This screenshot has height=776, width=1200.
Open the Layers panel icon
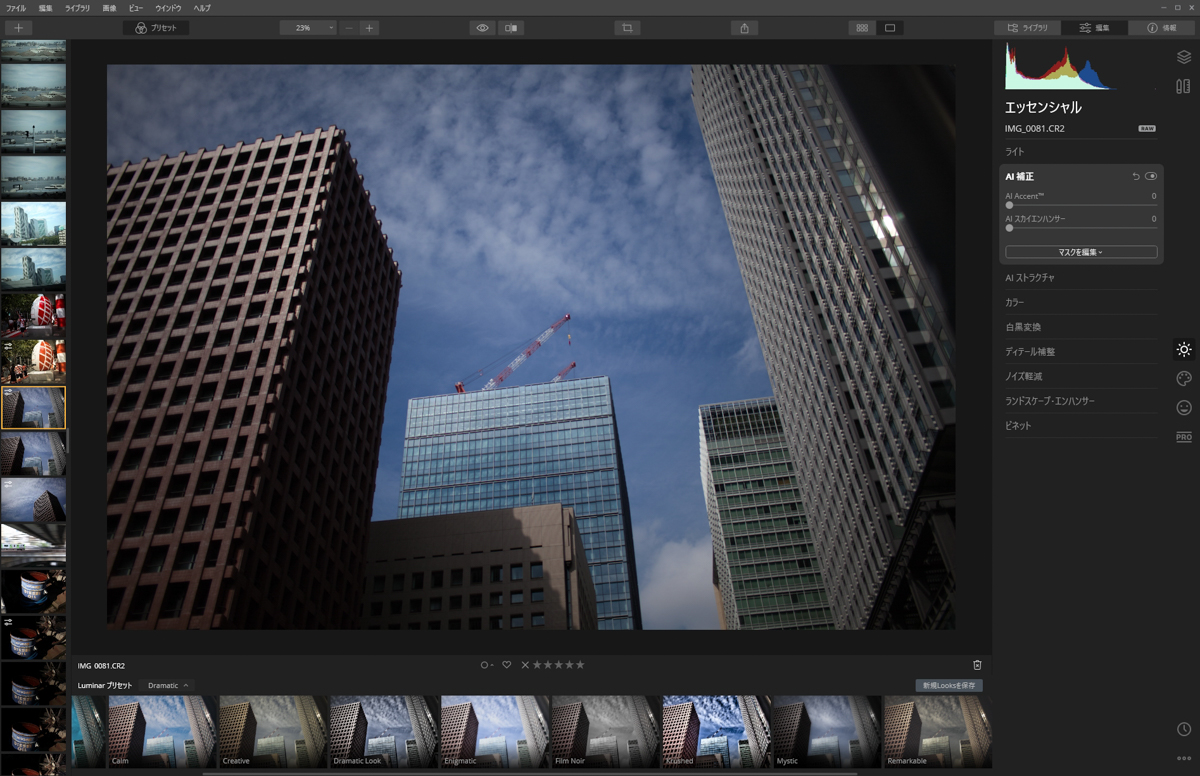click(x=1184, y=57)
